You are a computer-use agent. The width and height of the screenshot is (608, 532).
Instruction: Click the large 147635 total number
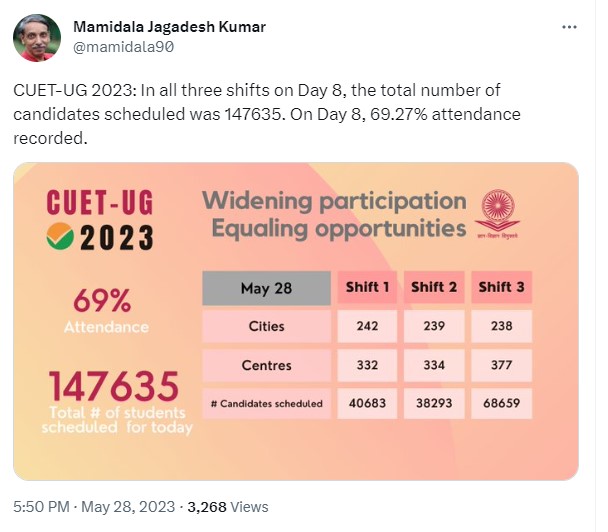tap(100, 386)
